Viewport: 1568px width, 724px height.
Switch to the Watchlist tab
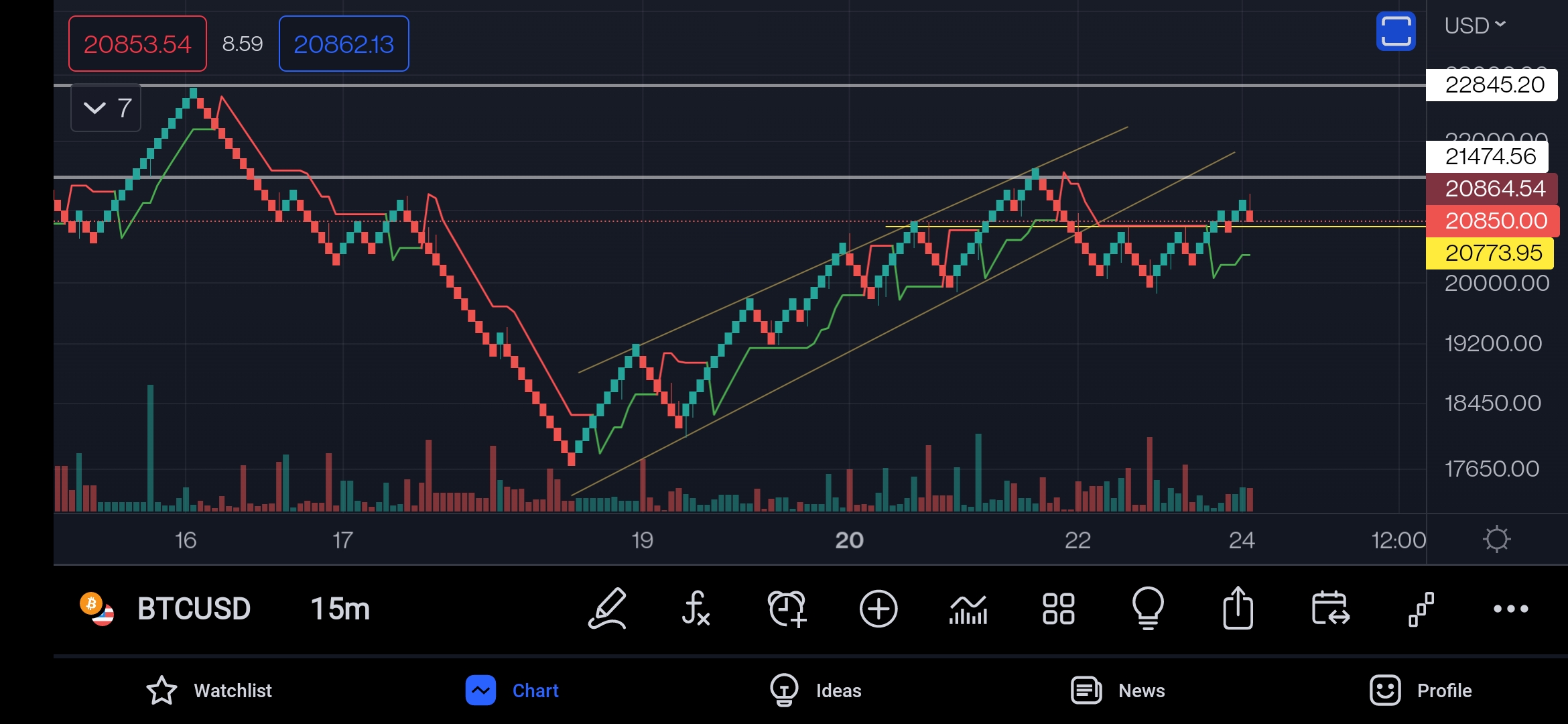point(209,690)
